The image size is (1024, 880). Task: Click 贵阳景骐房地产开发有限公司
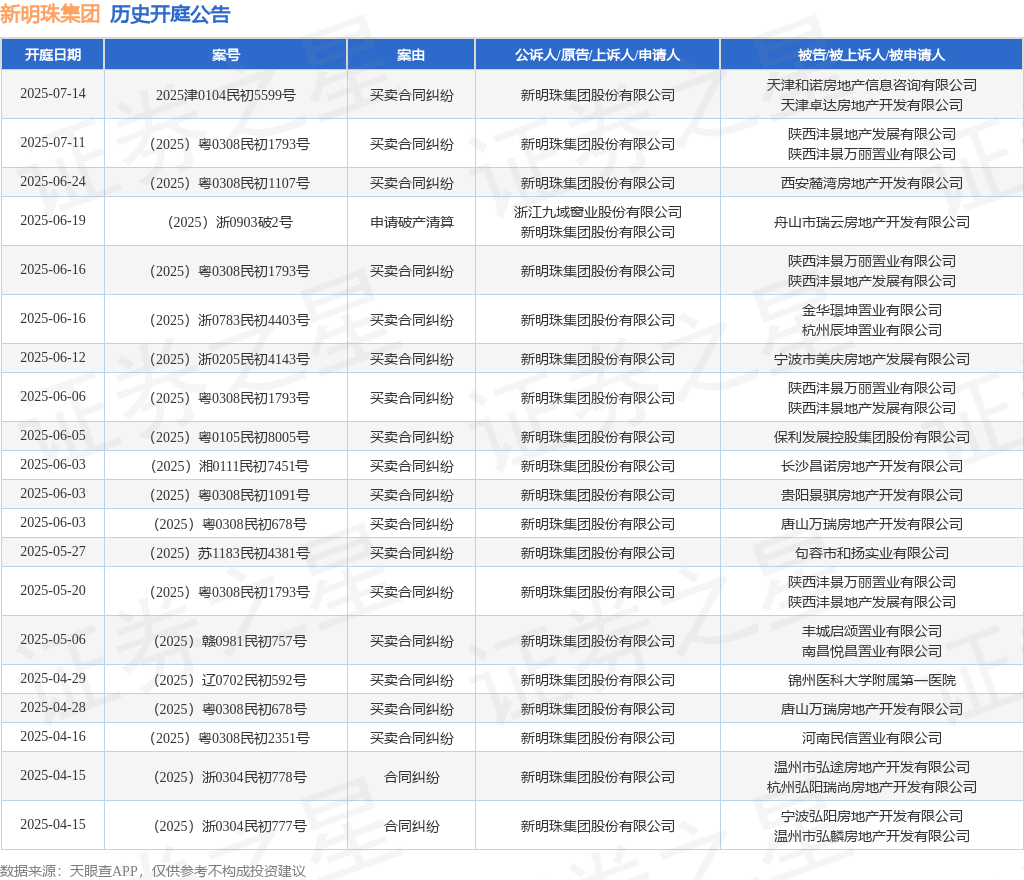[872, 495]
